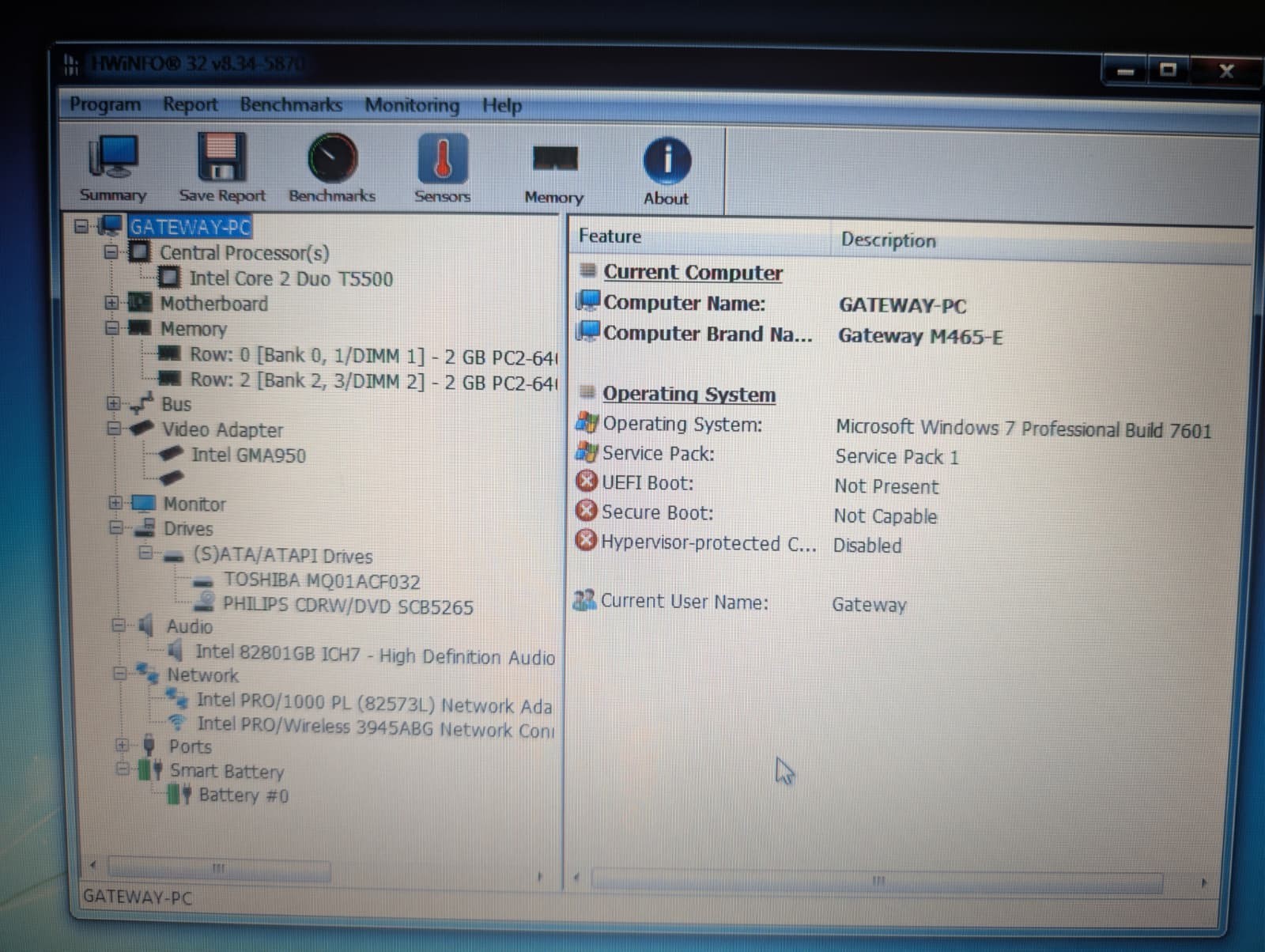Click the Network node icon
Screen dimensions: 1265x952
pos(147,674)
